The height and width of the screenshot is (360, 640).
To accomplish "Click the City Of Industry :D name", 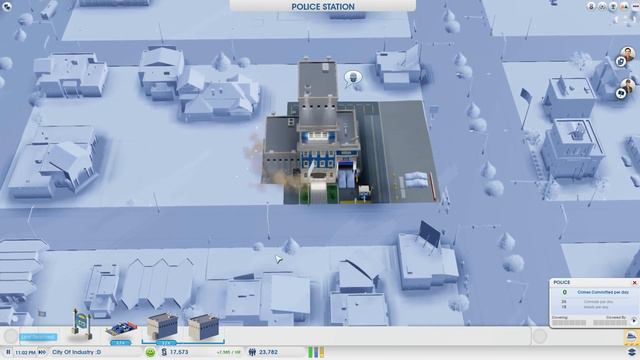I will coord(77,352).
